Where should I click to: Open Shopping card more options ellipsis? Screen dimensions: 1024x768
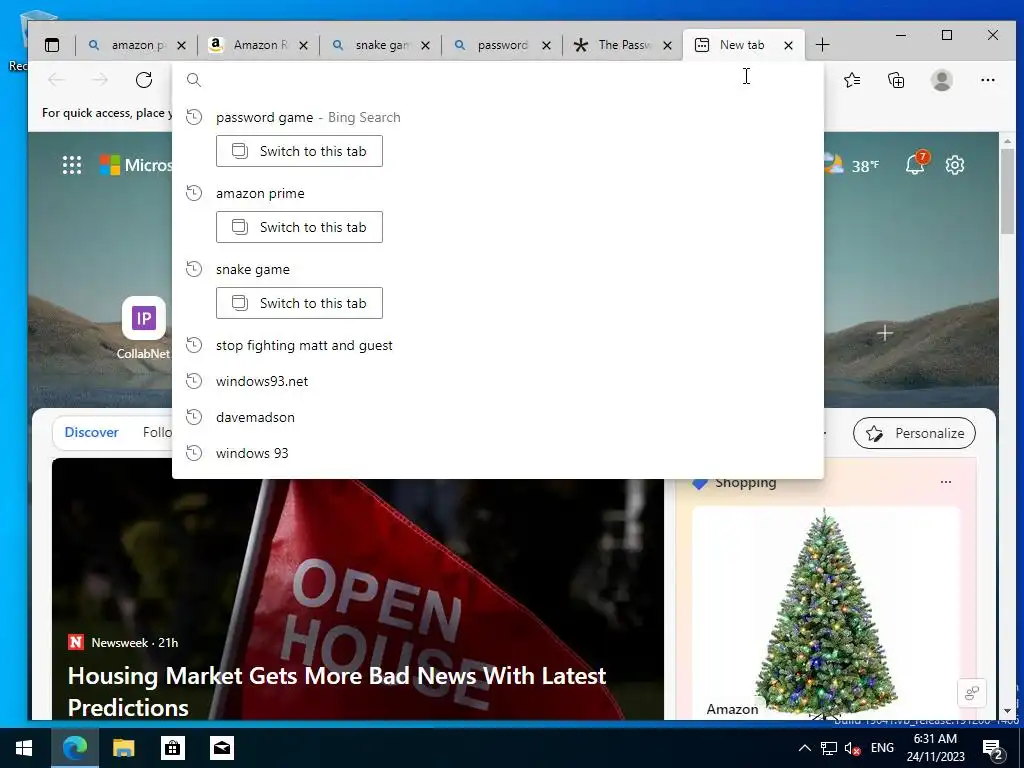(x=946, y=482)
